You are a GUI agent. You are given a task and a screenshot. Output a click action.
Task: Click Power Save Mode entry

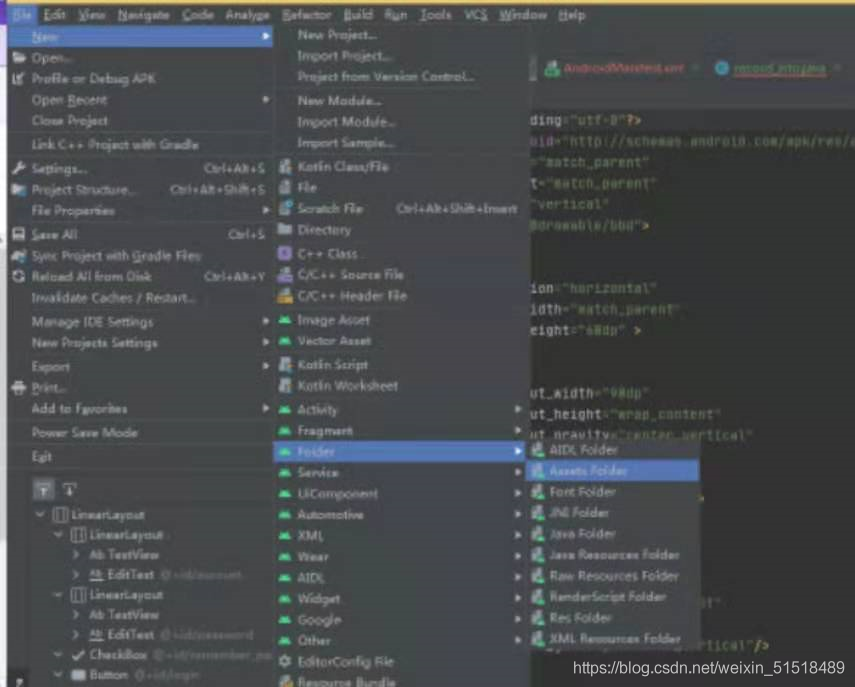[x=141, y=432]
